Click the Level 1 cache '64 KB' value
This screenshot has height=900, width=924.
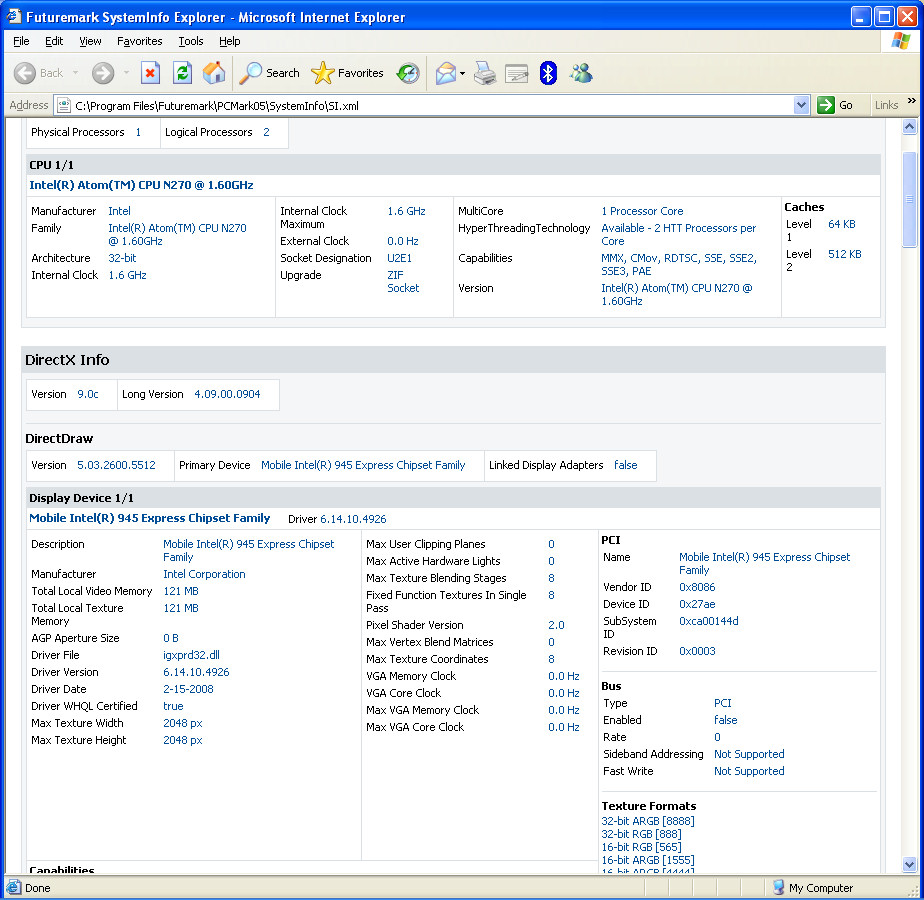click(x=842, y=224)
